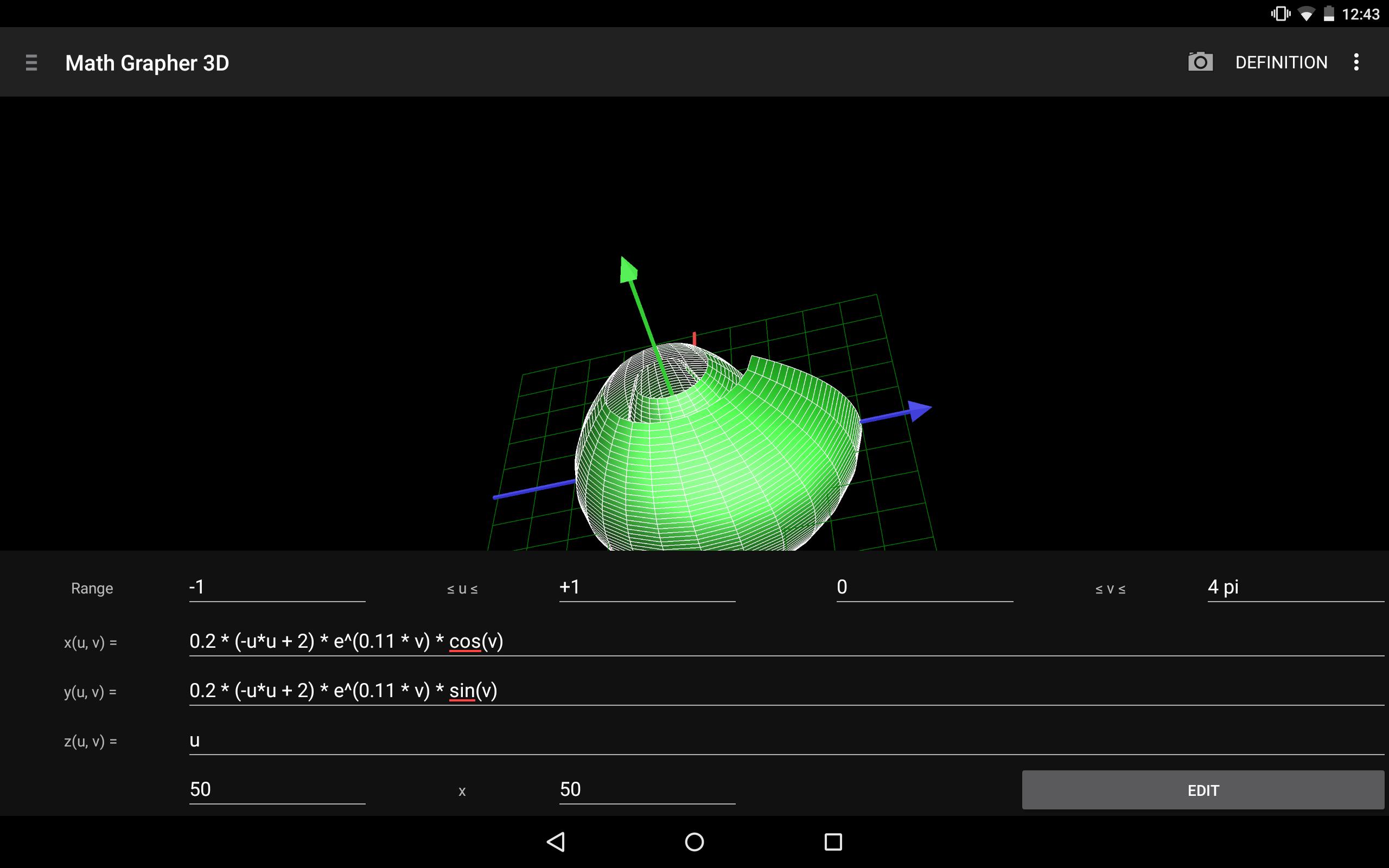This screenshot has width=1389, height=868.
Task: Select the v minimum field showing 0
Action: (x=925, y=588)
